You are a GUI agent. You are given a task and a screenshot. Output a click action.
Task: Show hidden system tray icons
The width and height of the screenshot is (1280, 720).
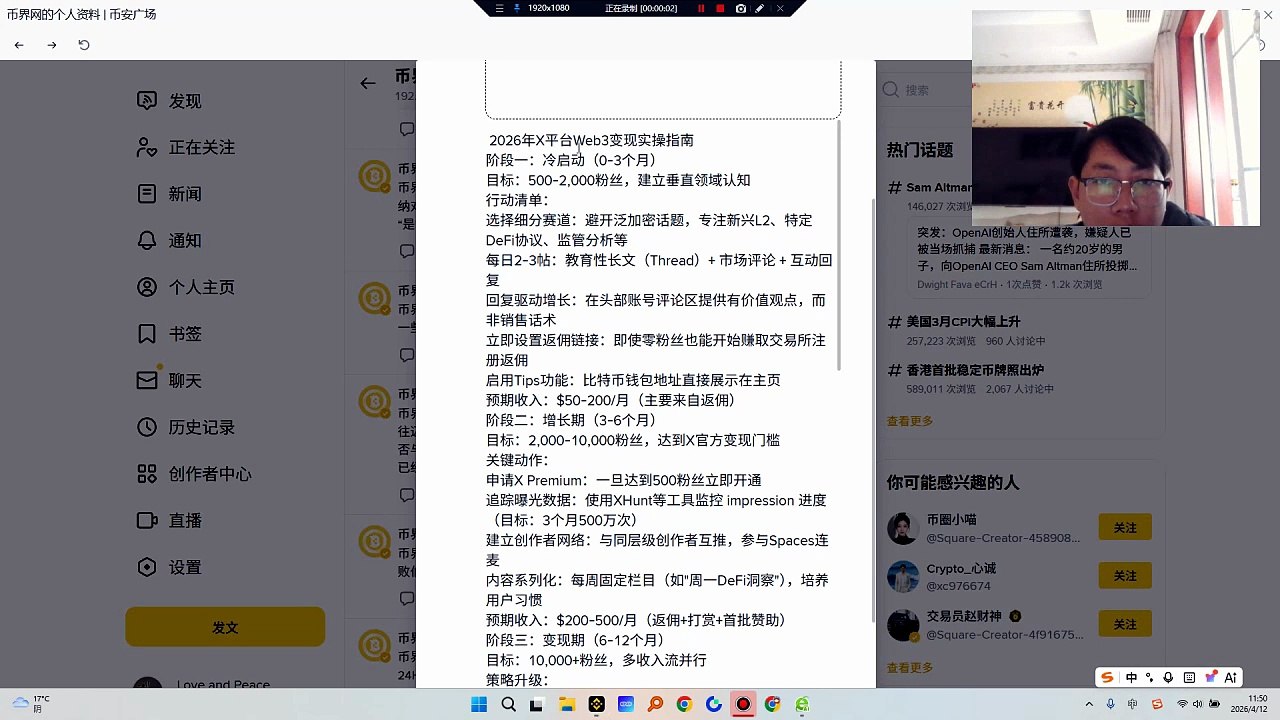coord(1089,704)
